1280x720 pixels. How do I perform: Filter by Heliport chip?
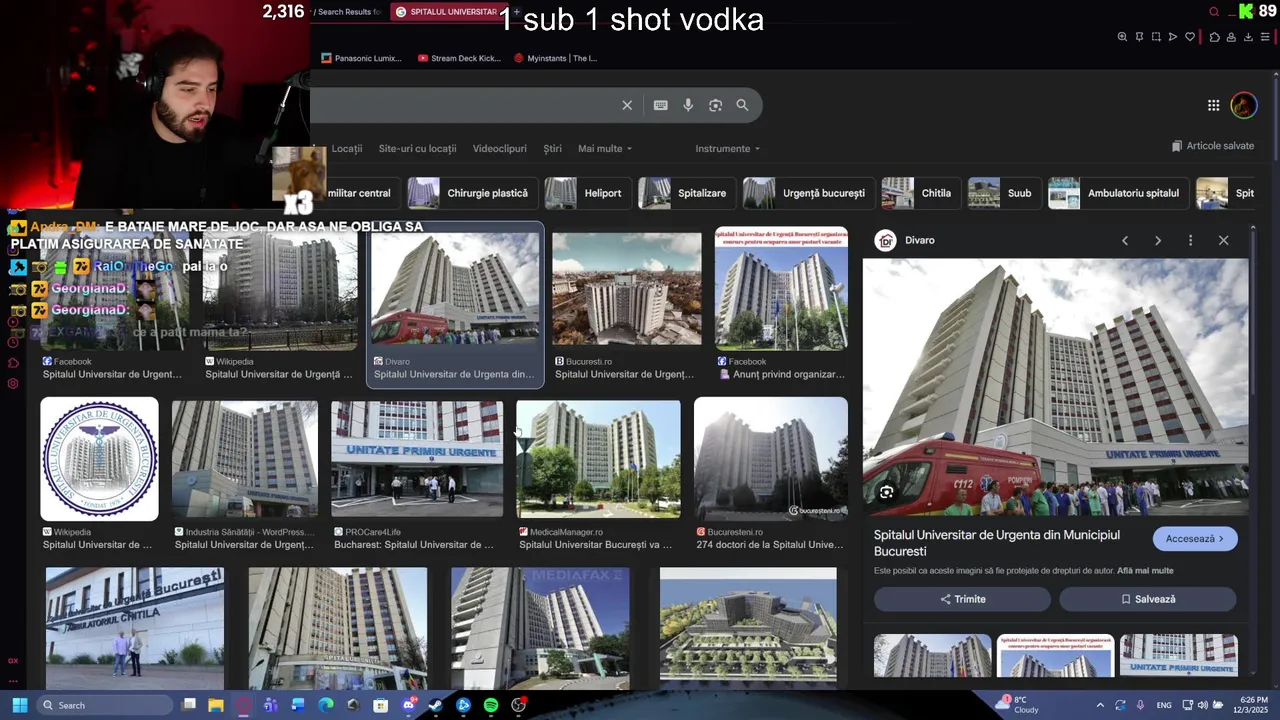coord(588,193)
